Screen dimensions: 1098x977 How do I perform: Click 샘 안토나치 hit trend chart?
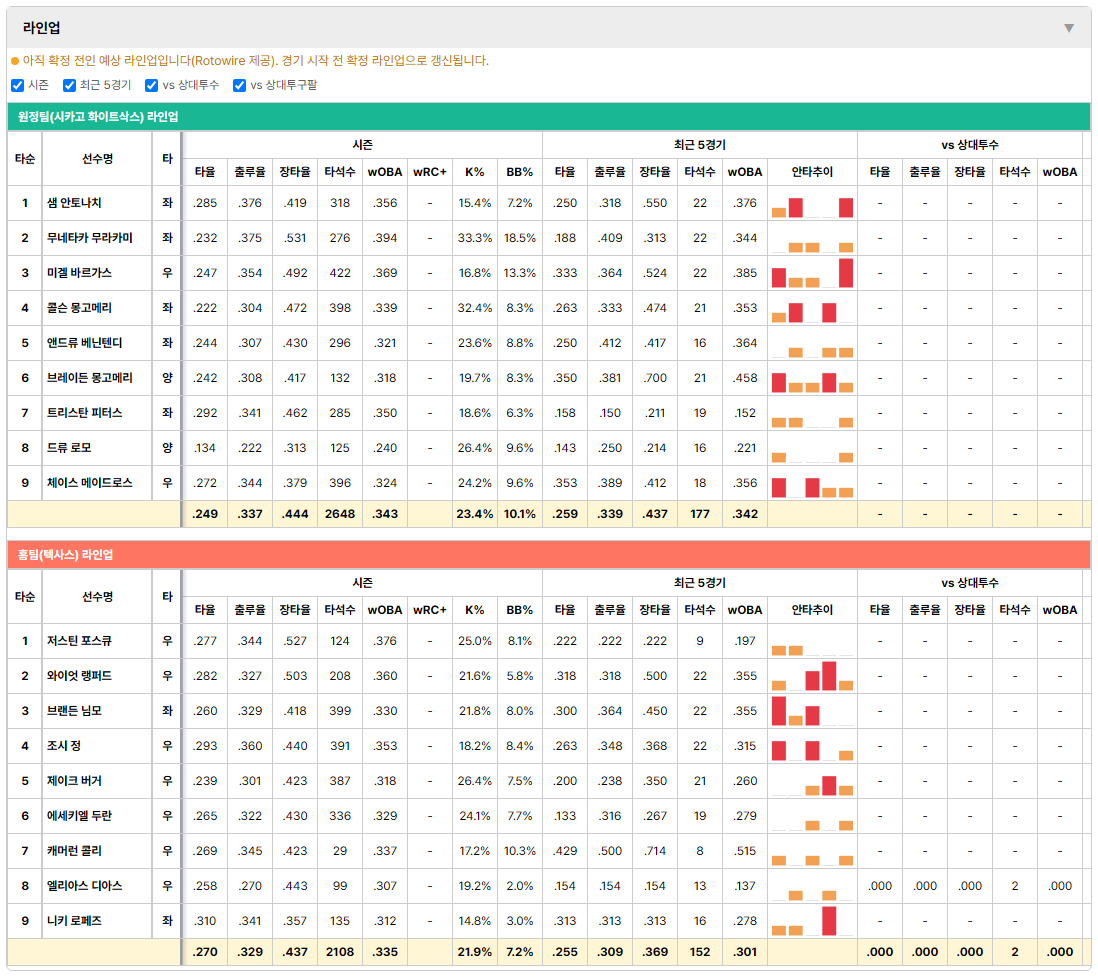pyautogui.click(x=812, y=204)
